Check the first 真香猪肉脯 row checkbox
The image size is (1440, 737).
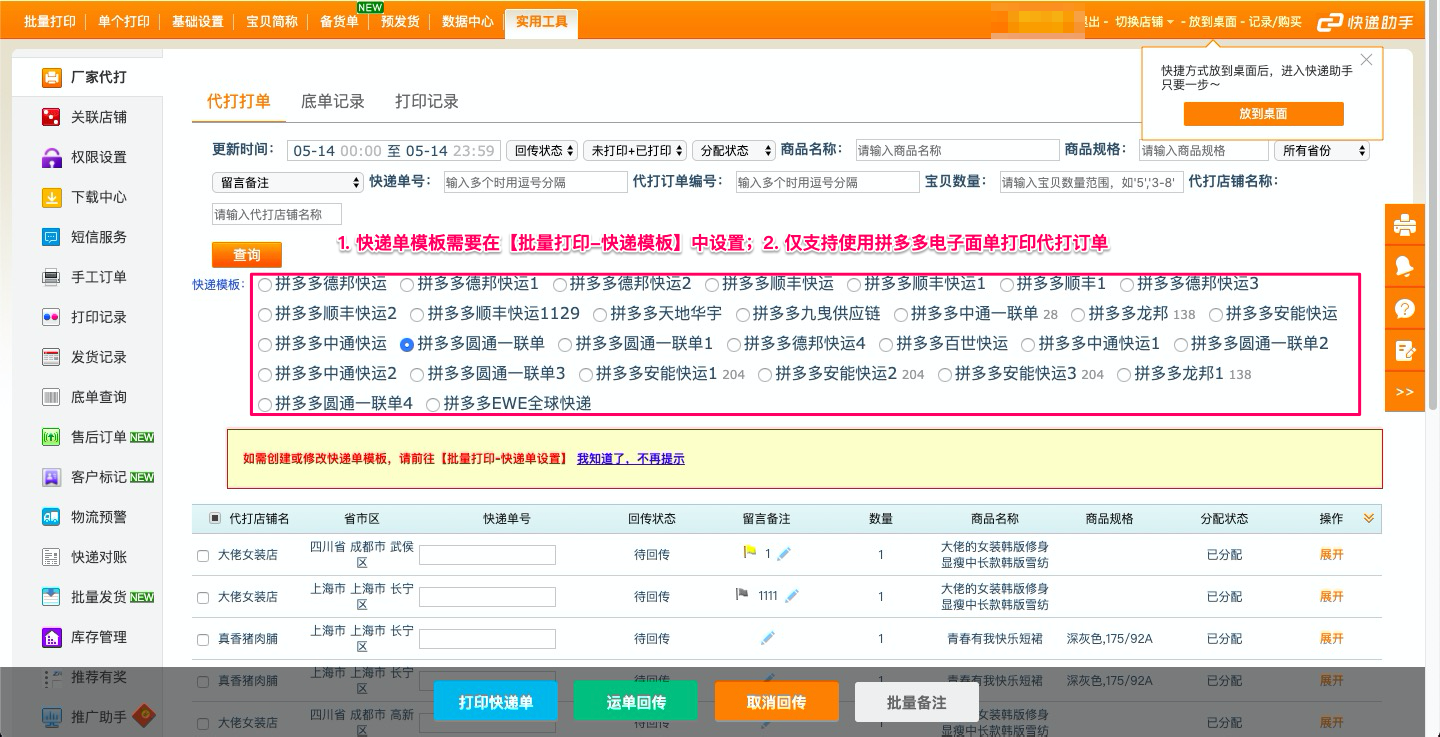click(203, 639)
